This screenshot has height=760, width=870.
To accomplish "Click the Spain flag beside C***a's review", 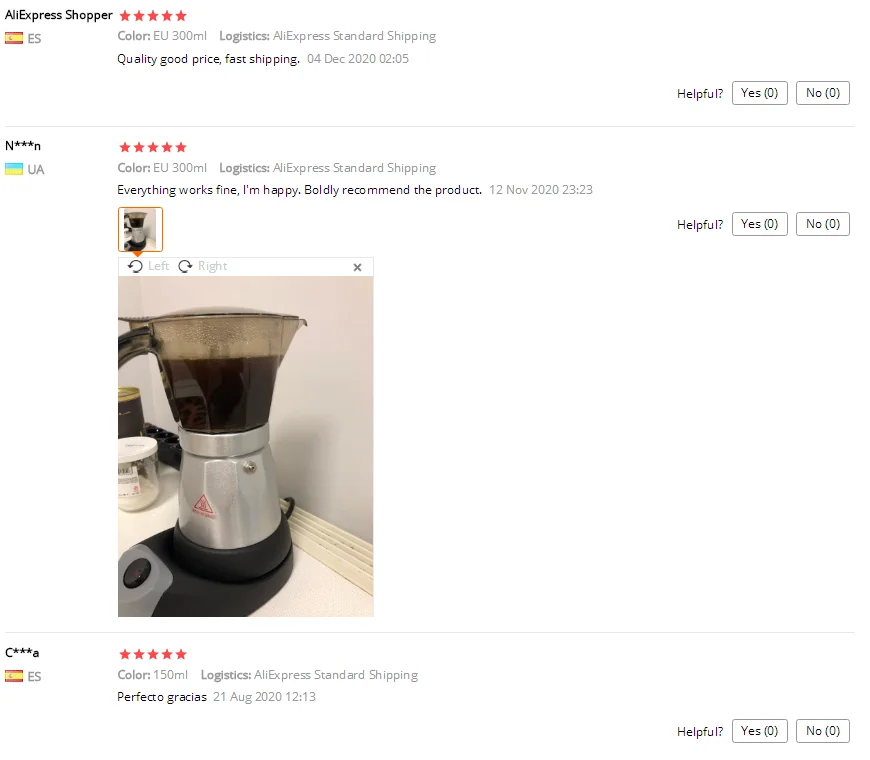I will (x=14, y=676).
